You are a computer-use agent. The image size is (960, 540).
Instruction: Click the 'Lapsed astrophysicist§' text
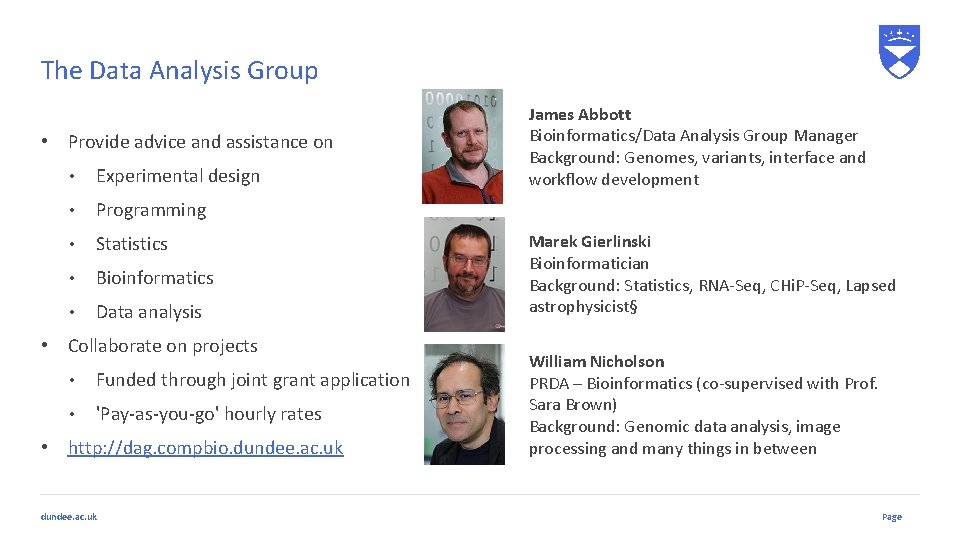[712, 296]
